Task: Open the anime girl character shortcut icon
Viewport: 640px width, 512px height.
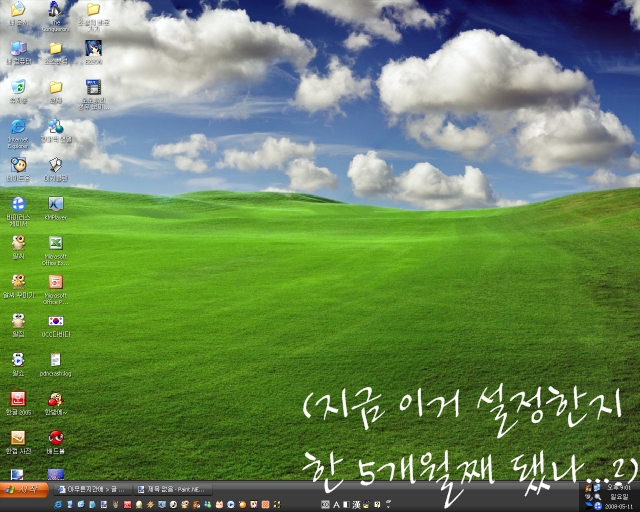Action: click(x=93, y=48)
